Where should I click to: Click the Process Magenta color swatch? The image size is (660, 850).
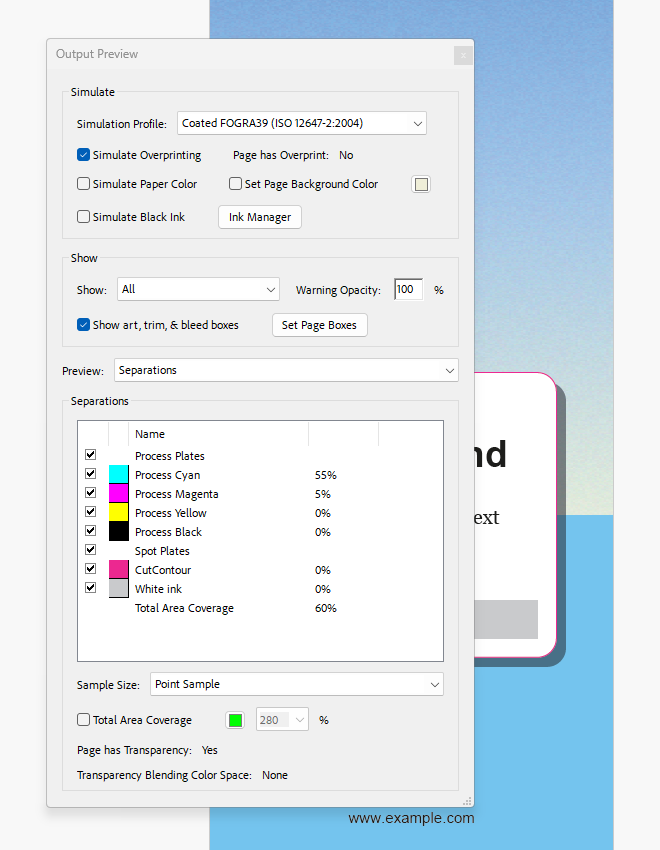pyautogui.click(x=119, y=493)
